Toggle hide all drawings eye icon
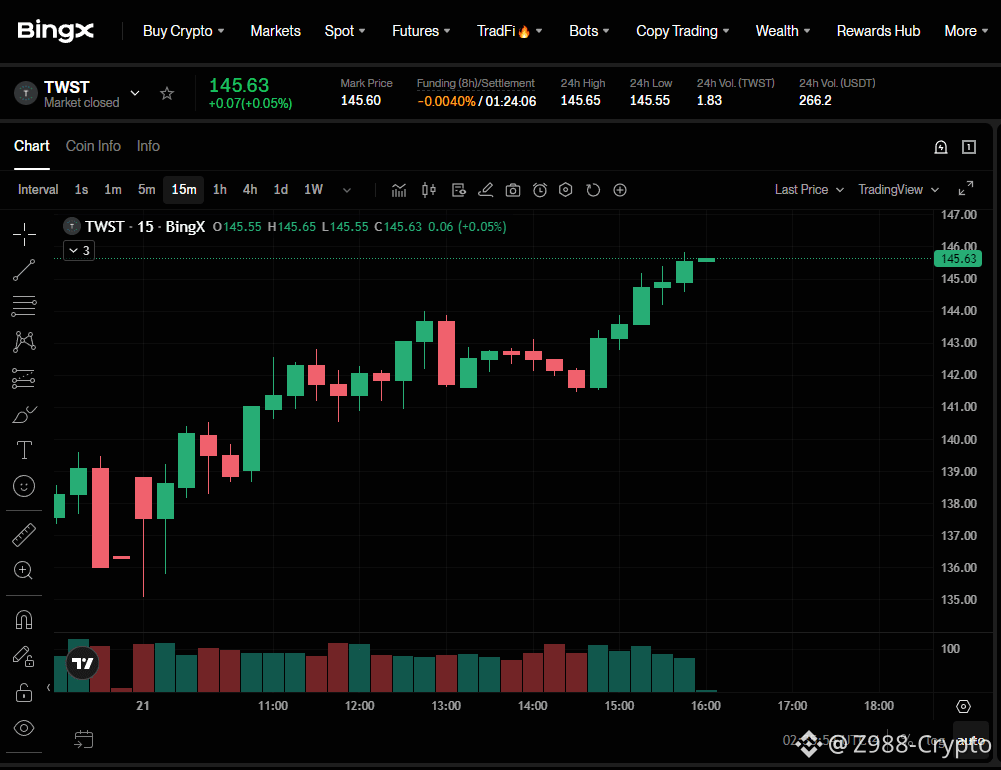The width and height of the screenshot is (1001, 770). [24, 728]
